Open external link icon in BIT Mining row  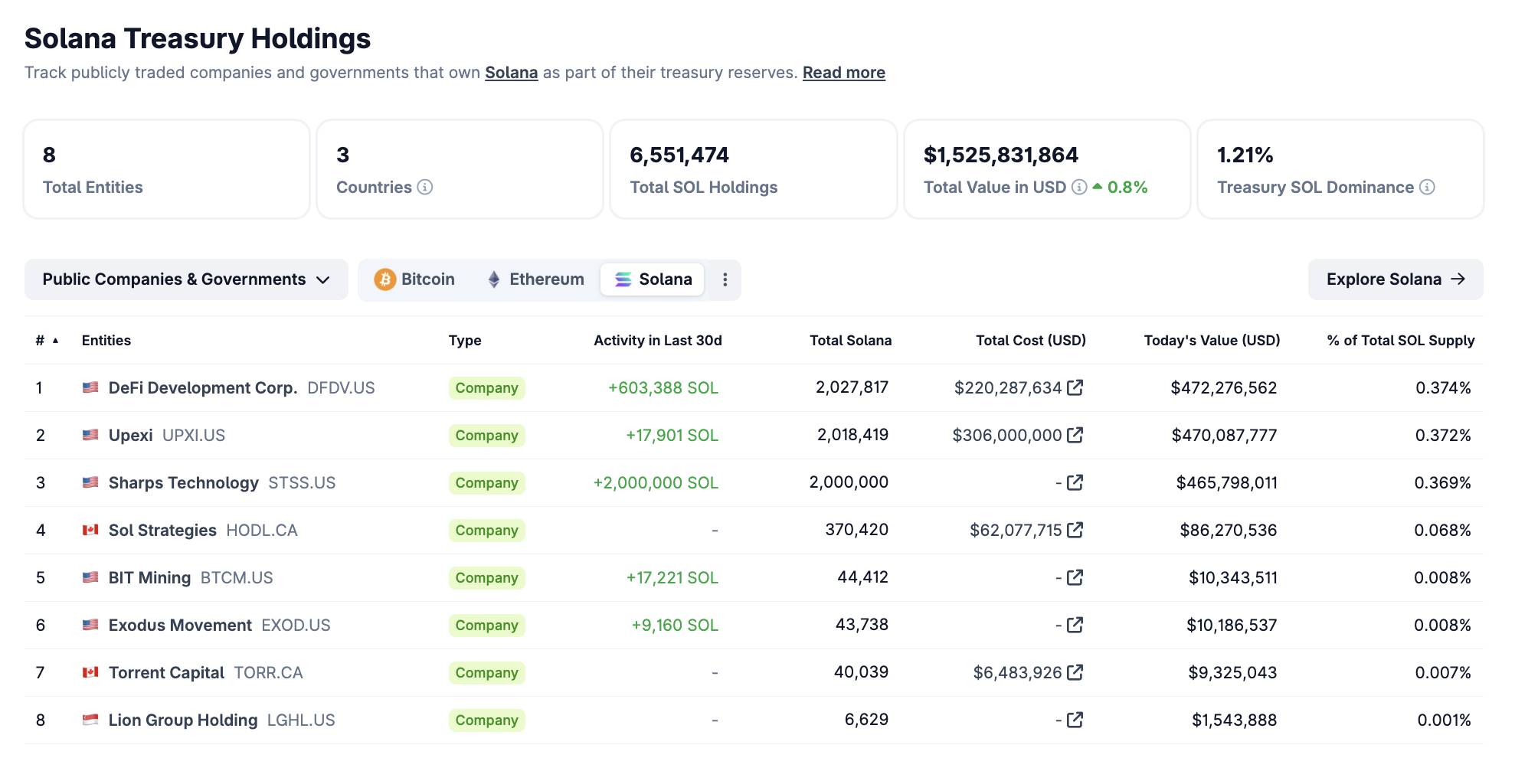[x=1075, y=577]
